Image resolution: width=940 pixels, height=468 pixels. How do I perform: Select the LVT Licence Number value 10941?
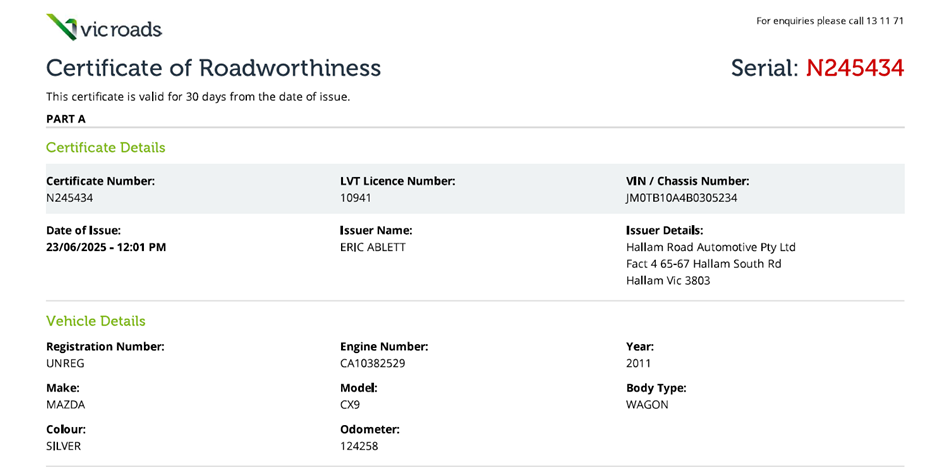coord(356,198)
